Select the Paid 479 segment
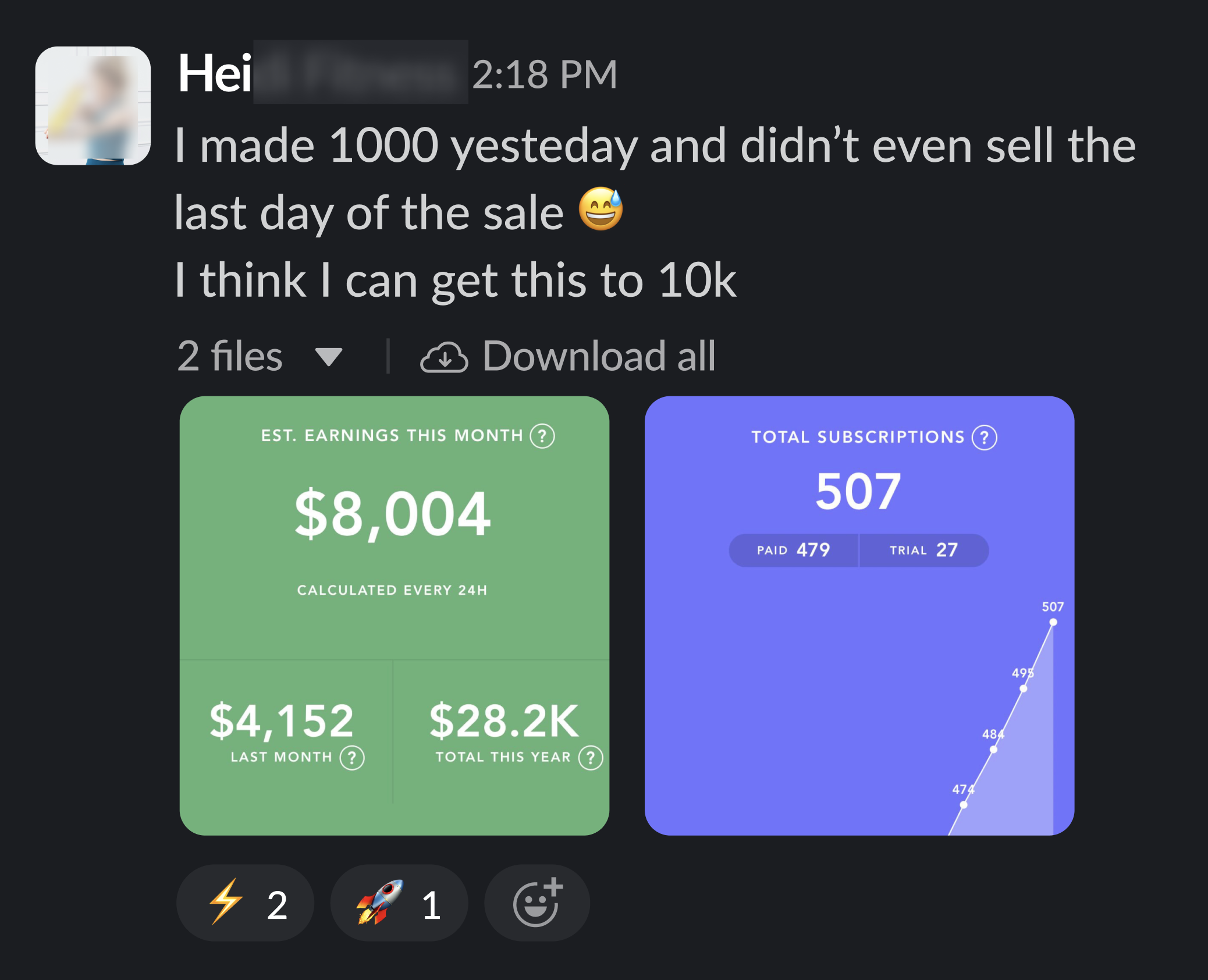 [x=793, y=550]
